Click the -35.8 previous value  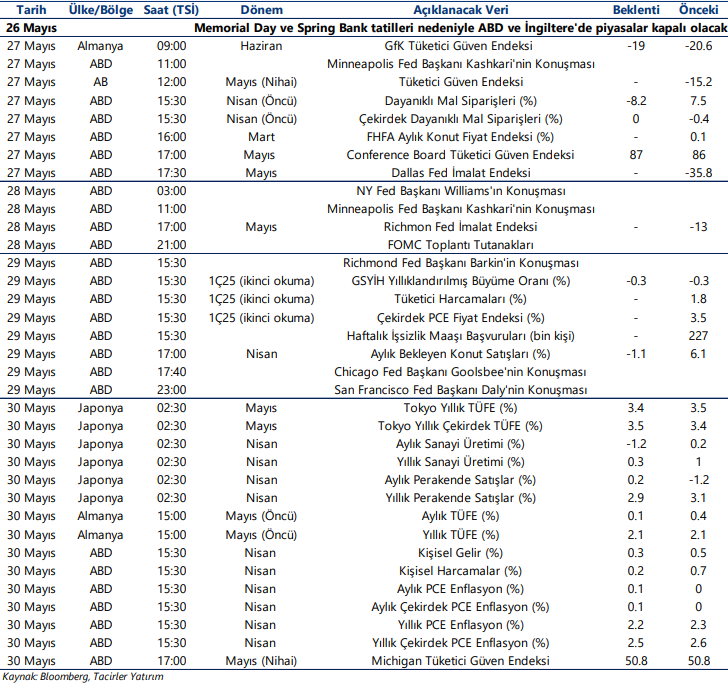pos(698,173)
